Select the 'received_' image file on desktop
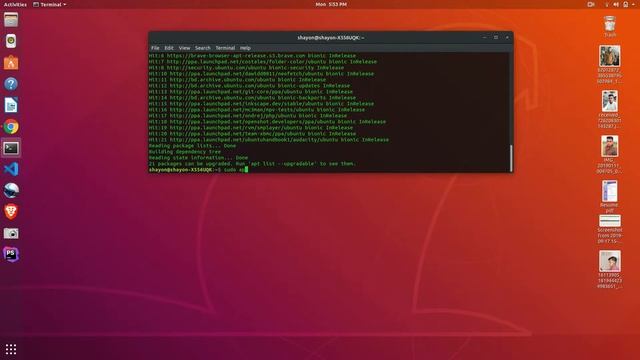 [x=610, y=109]
